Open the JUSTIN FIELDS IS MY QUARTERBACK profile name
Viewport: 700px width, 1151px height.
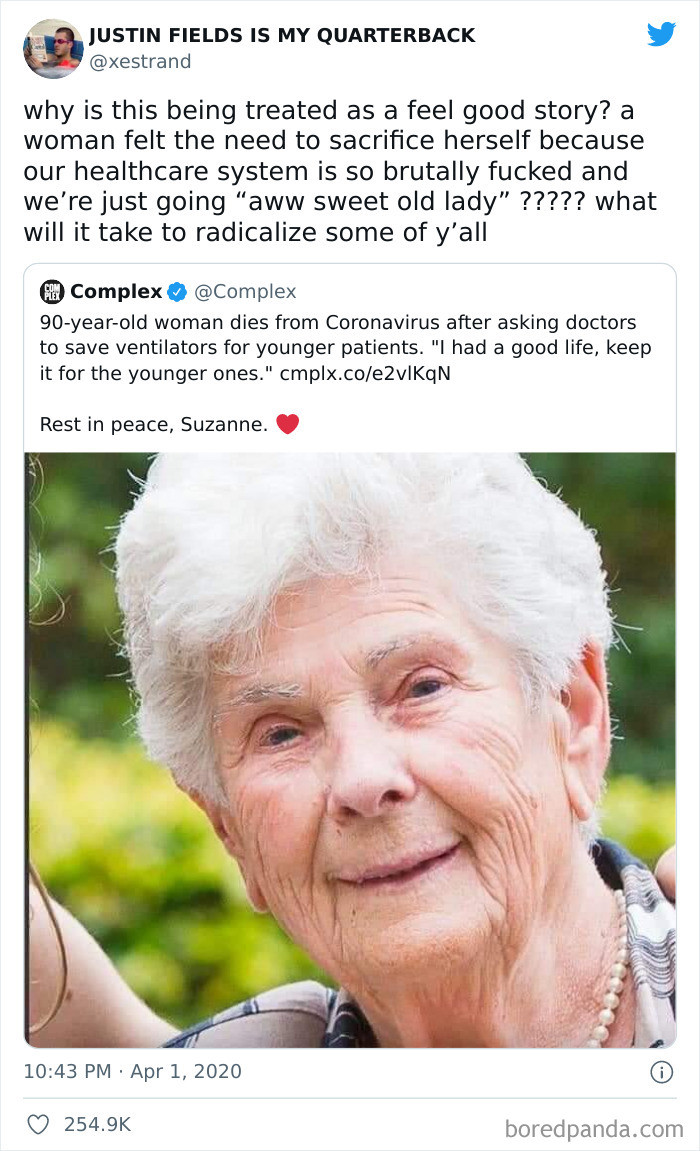coord(282,36)
